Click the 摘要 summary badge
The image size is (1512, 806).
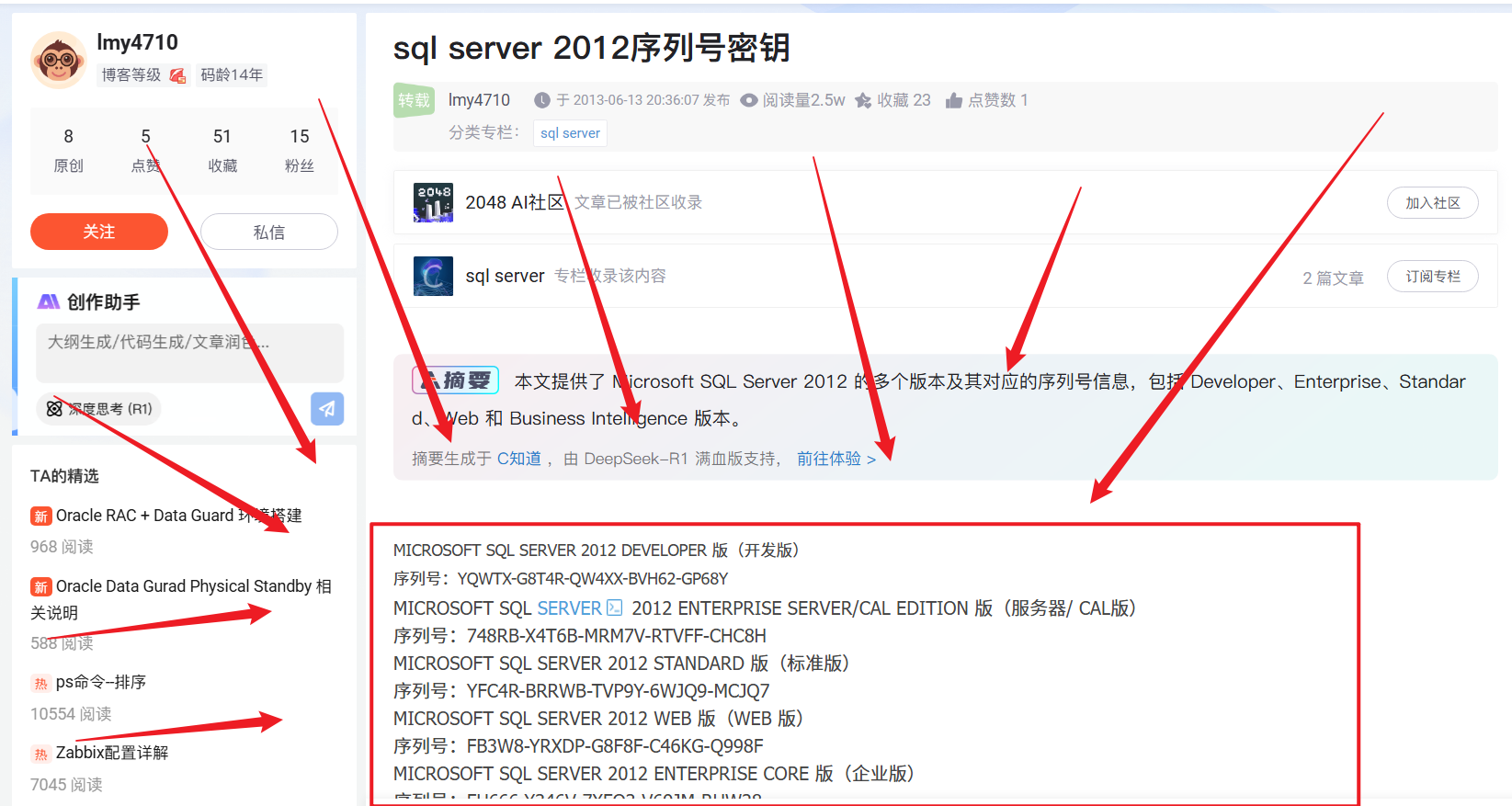[x=456, y=380]
